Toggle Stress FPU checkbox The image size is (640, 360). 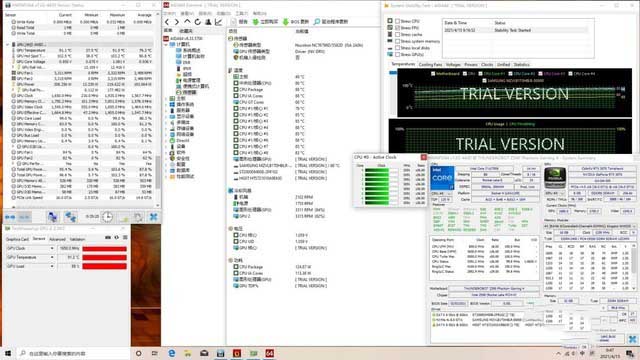(397, 28)
